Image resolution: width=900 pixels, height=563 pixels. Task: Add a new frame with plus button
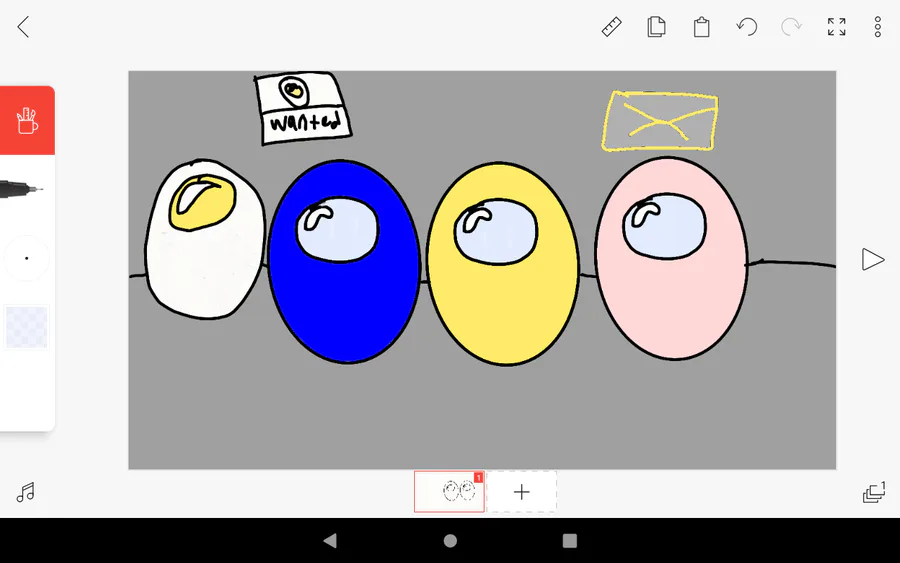522,492
